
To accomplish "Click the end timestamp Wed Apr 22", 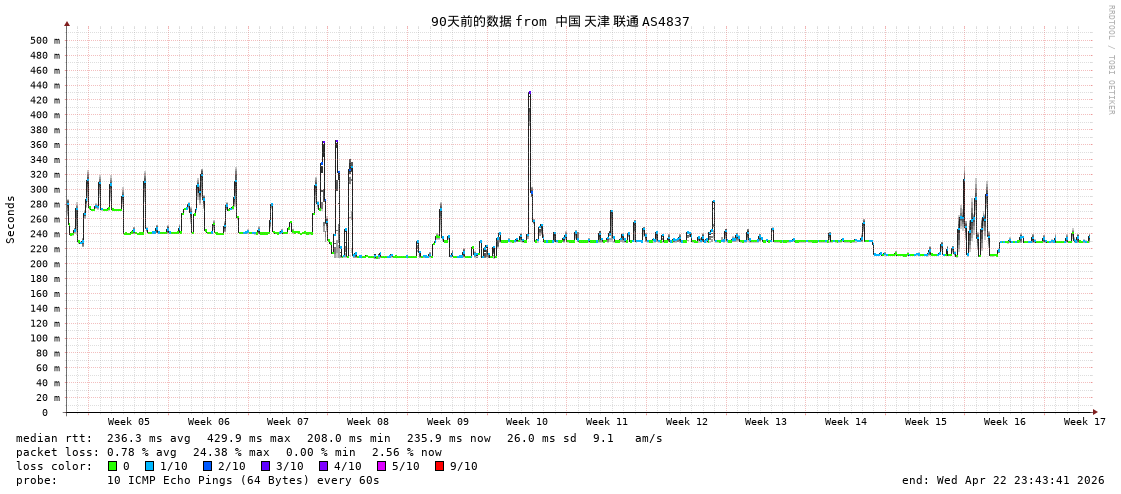I will pyautogui.click(x=1003, y=480).
